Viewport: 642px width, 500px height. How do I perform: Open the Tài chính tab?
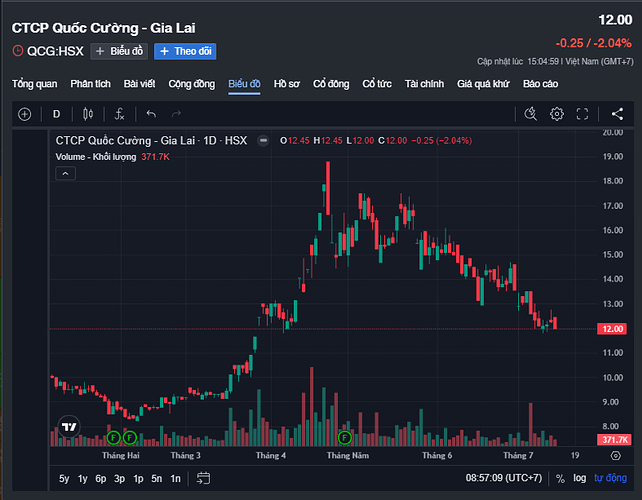coord(424,84)
